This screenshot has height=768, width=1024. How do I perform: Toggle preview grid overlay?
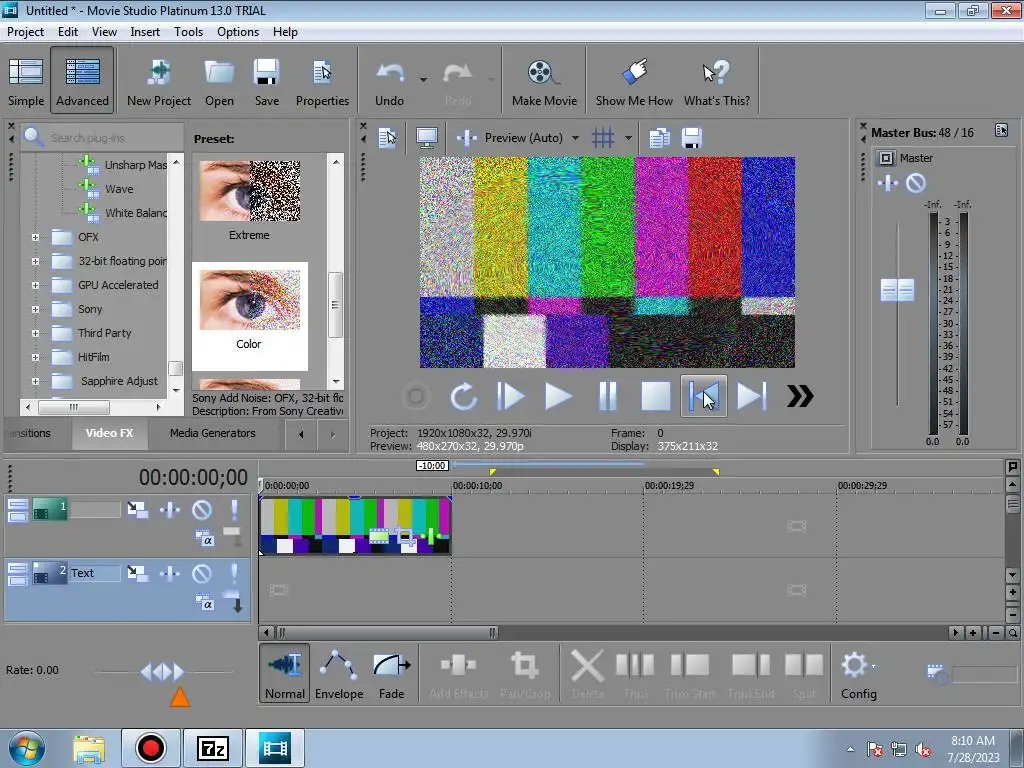(x=603, y=138)
